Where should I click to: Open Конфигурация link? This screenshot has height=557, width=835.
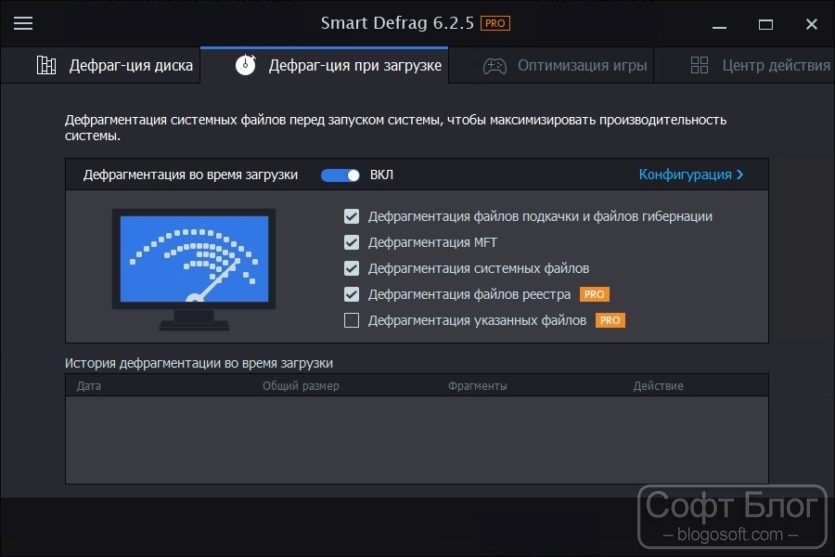click(691, 175)
